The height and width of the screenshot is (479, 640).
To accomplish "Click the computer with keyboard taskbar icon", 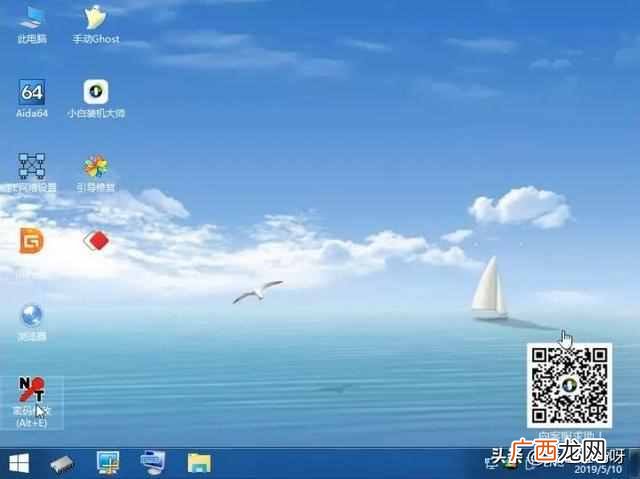I will click(x=153, y=463).
